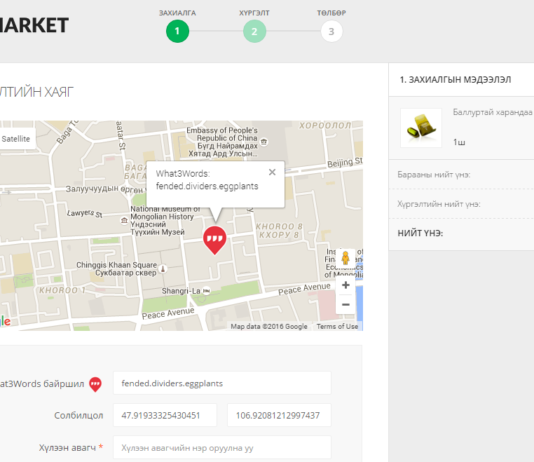Click the What3Words байршил input field
Screen dimensions: 534x462
[222, 383]
